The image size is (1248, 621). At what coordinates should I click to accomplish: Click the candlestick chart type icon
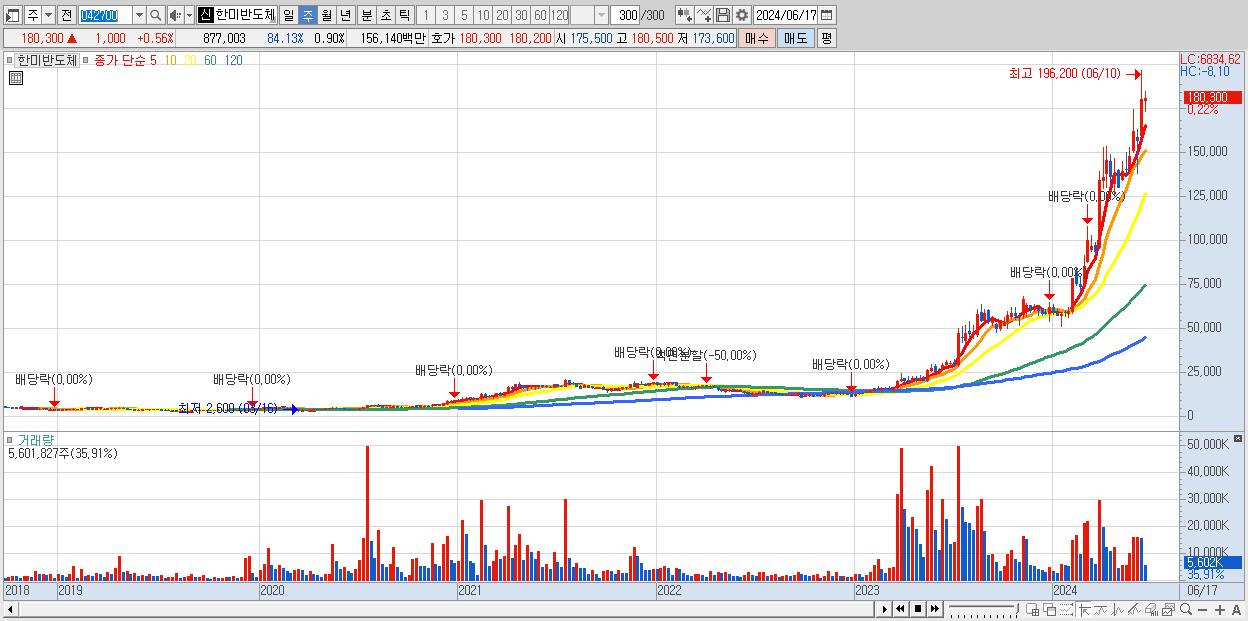tap(685, 15)
